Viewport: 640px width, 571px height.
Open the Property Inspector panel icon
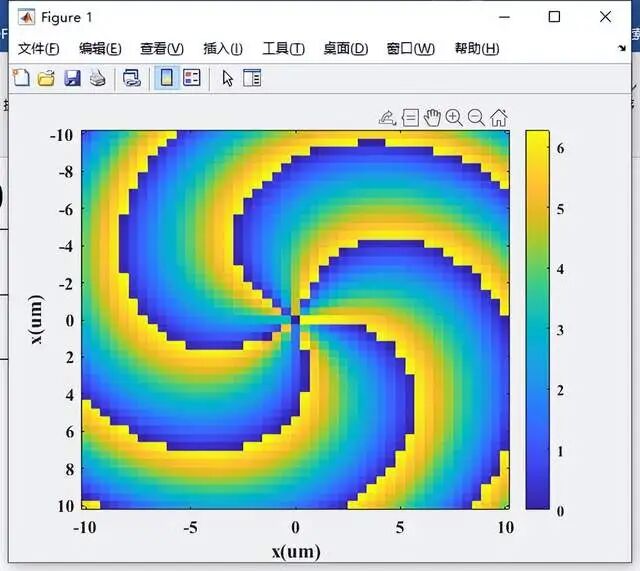click(x=252, y=78)
